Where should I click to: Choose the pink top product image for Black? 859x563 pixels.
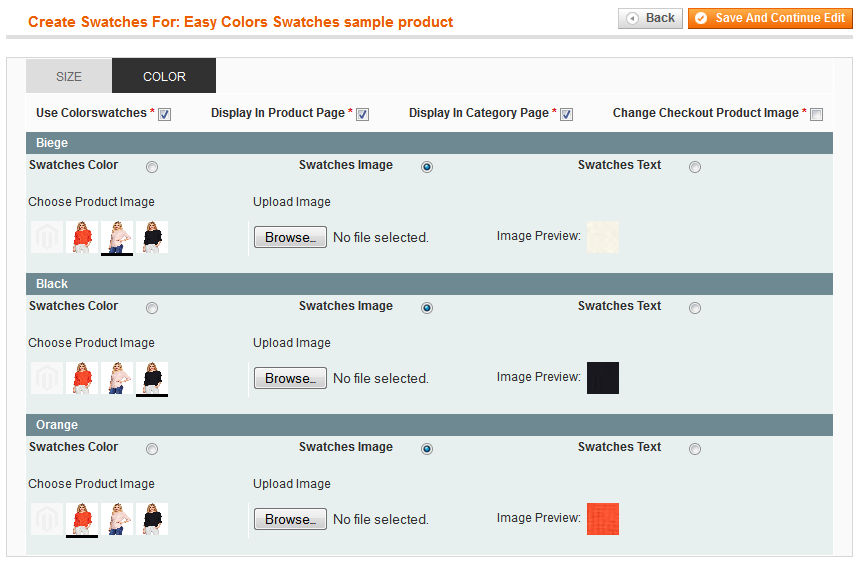[117, 378]
